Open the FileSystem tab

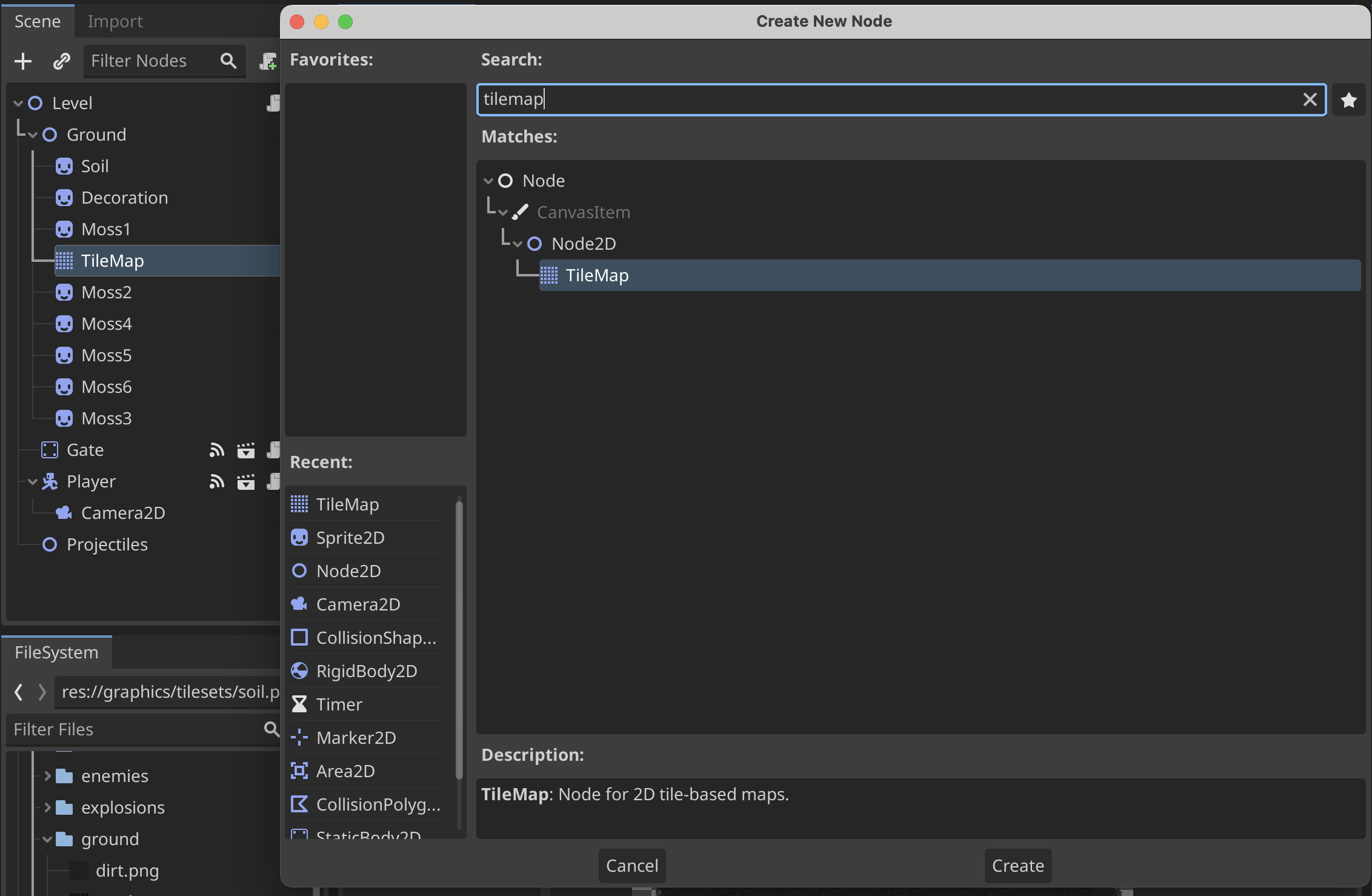pos(56,652)
